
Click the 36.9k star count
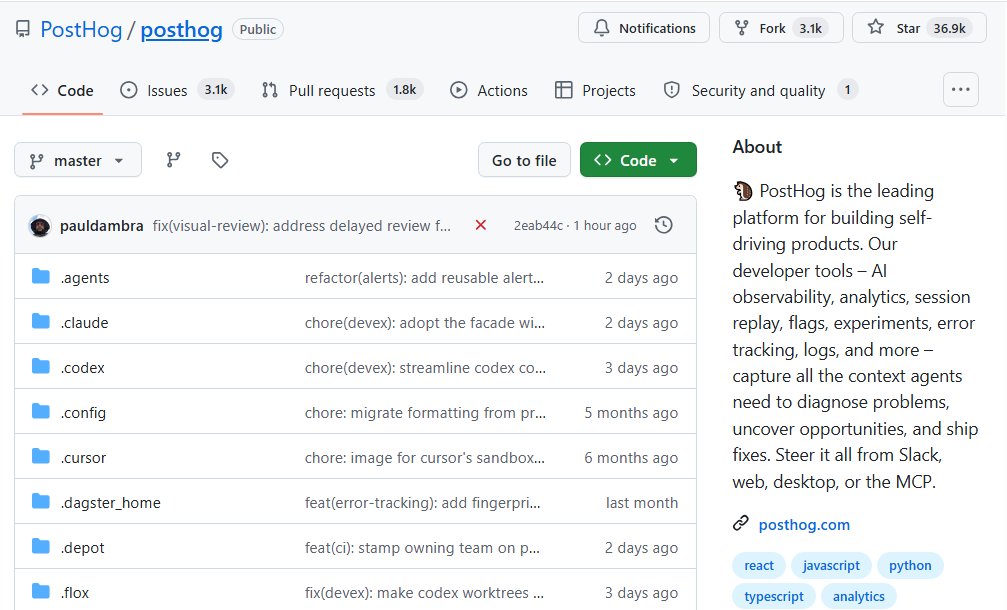(x=949, y=28)
